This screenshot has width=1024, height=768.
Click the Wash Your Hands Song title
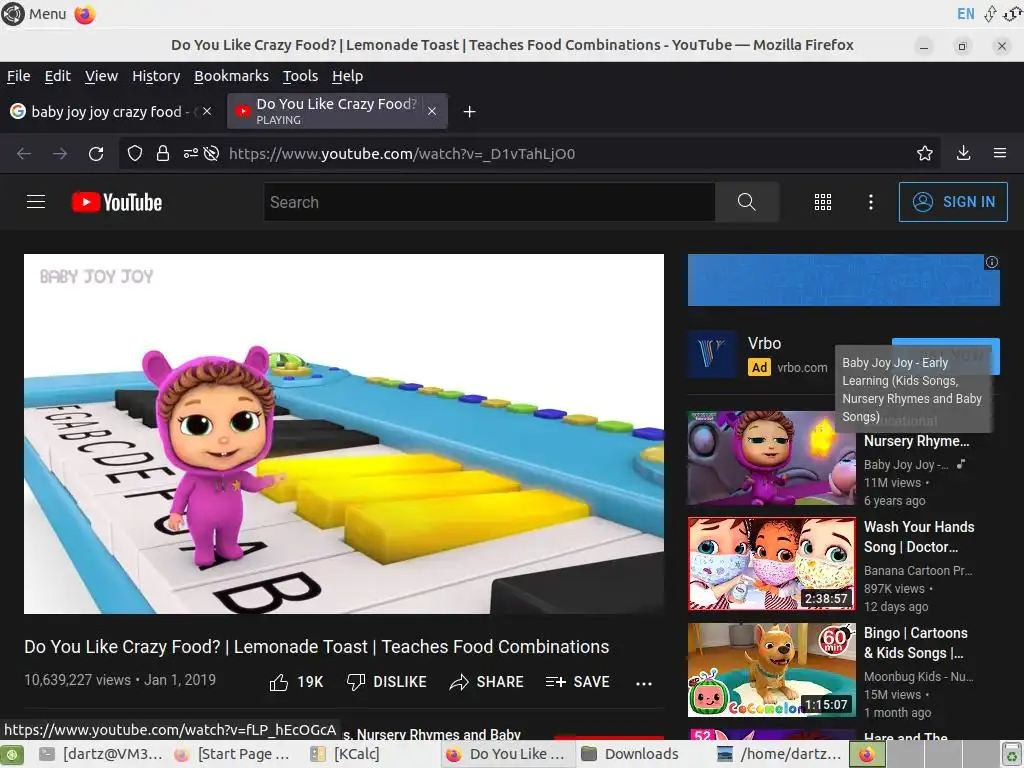coord(919,537)
